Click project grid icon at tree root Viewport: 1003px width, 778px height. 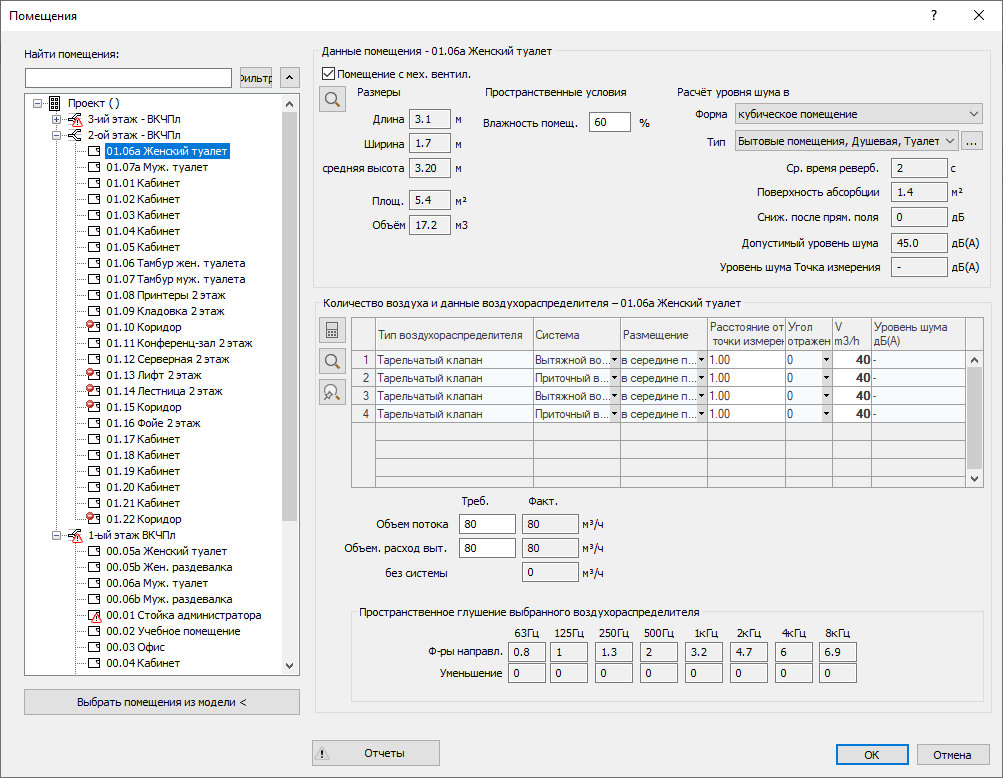click(x=54, y=103)
